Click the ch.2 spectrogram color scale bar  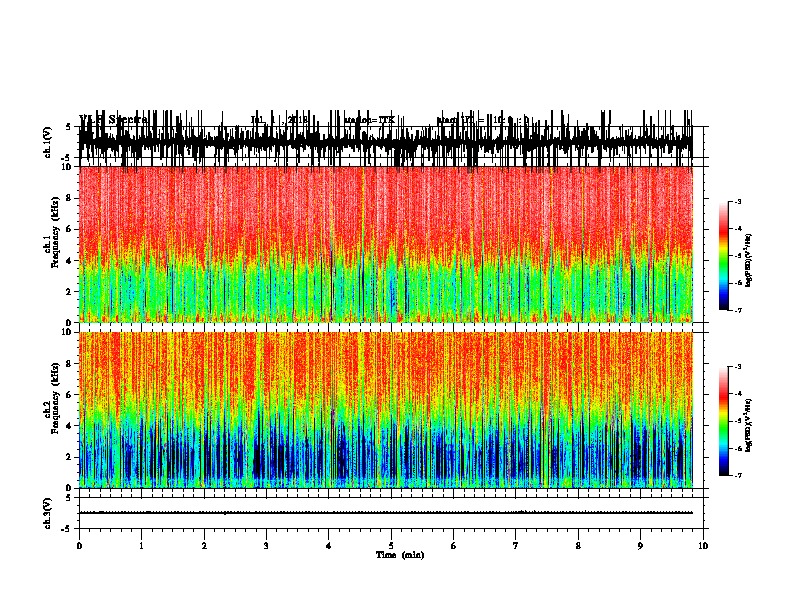(x=724, y=421)
